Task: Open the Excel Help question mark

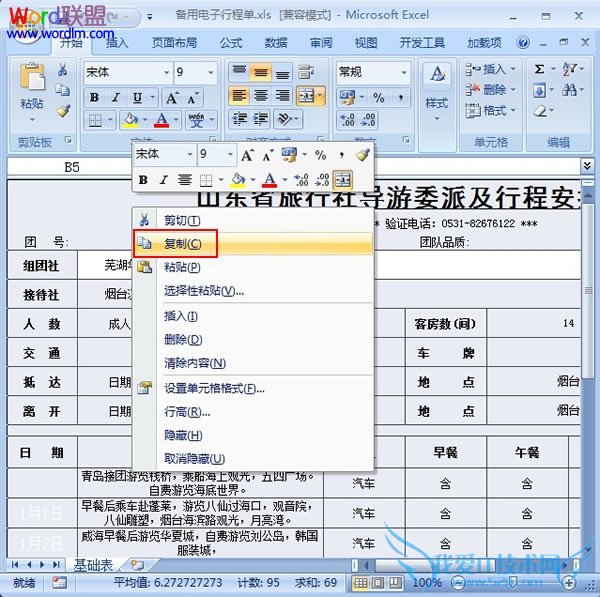Action: (523, 42)
